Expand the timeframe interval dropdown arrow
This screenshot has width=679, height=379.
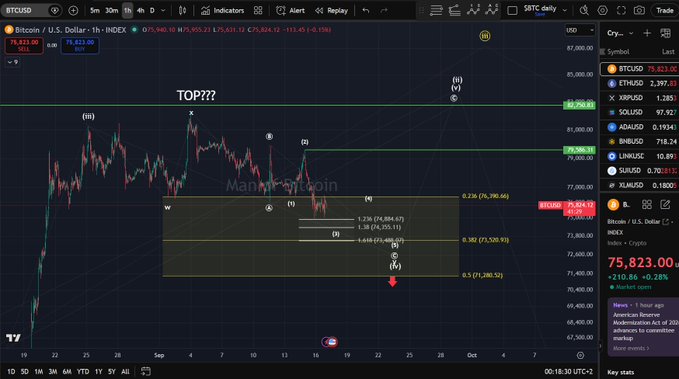(x=163, y=10)
